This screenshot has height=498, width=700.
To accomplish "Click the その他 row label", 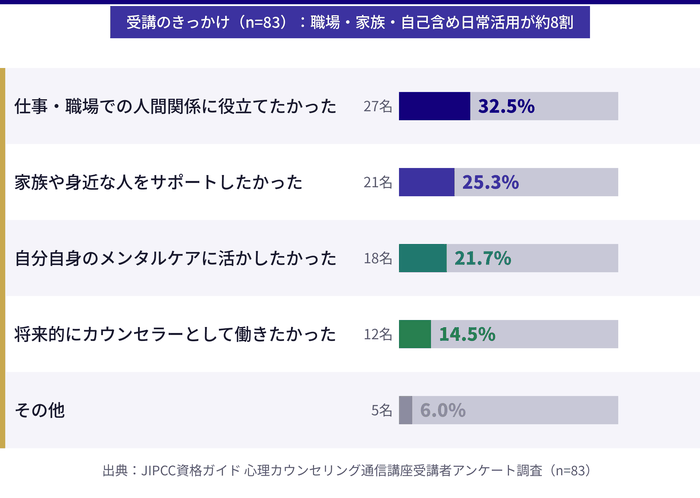I will click(40, 410).
